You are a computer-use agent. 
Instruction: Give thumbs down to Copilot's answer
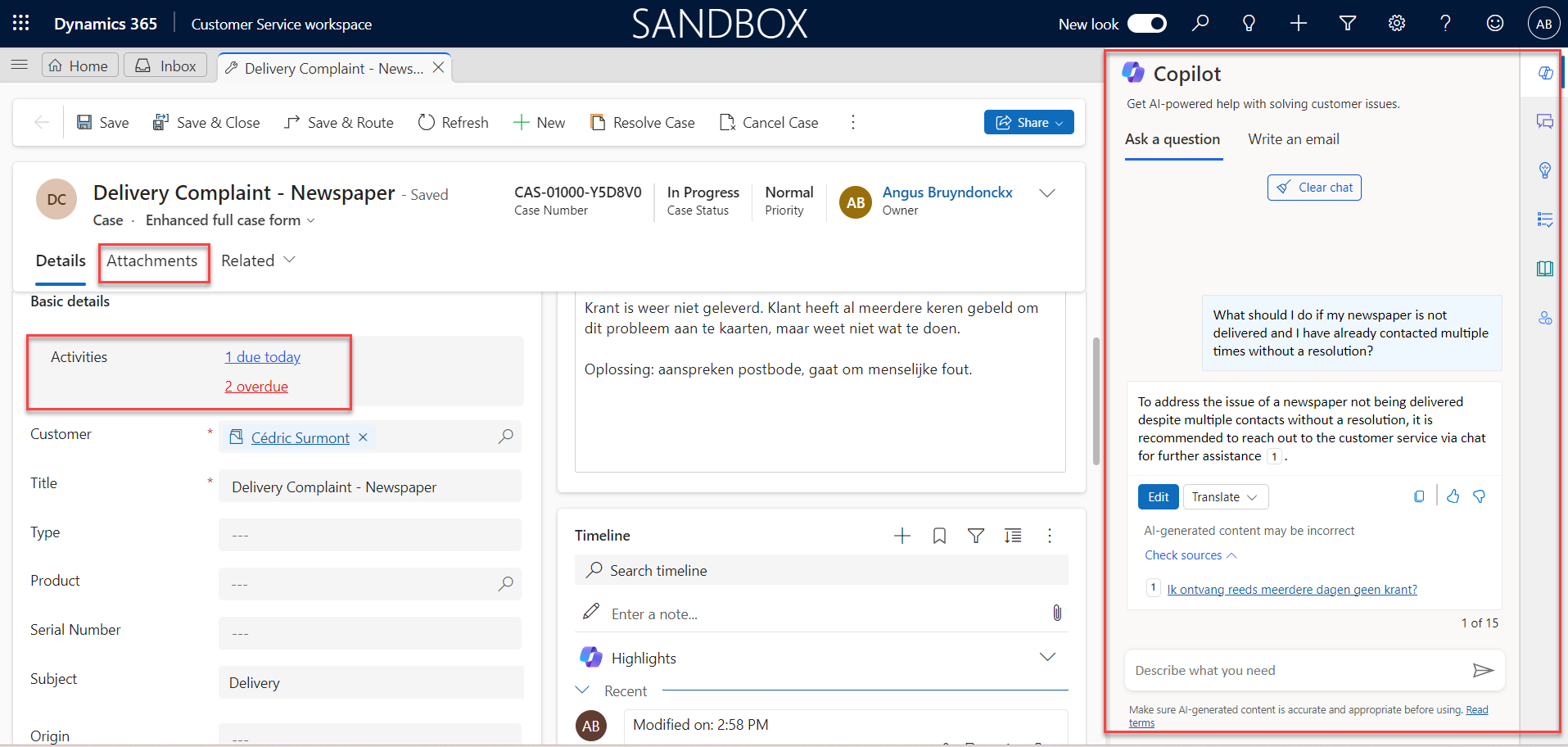point(1480,496)
